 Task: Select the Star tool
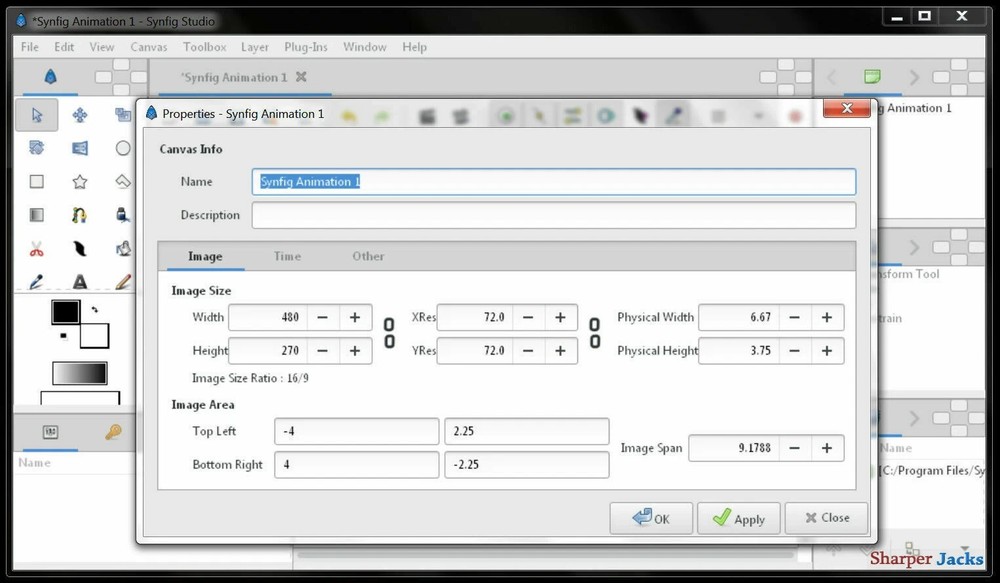[x=80, y=182]
